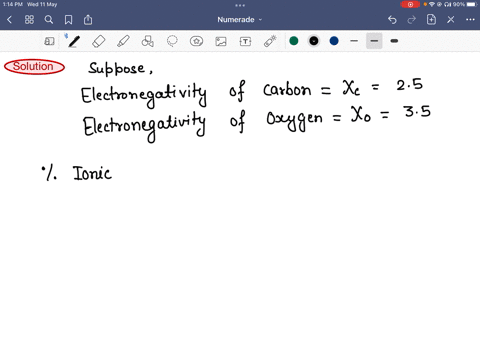Screen dimensions: 480x360
Task: Toggle the read-only zoom window tool
Action: 49,41
